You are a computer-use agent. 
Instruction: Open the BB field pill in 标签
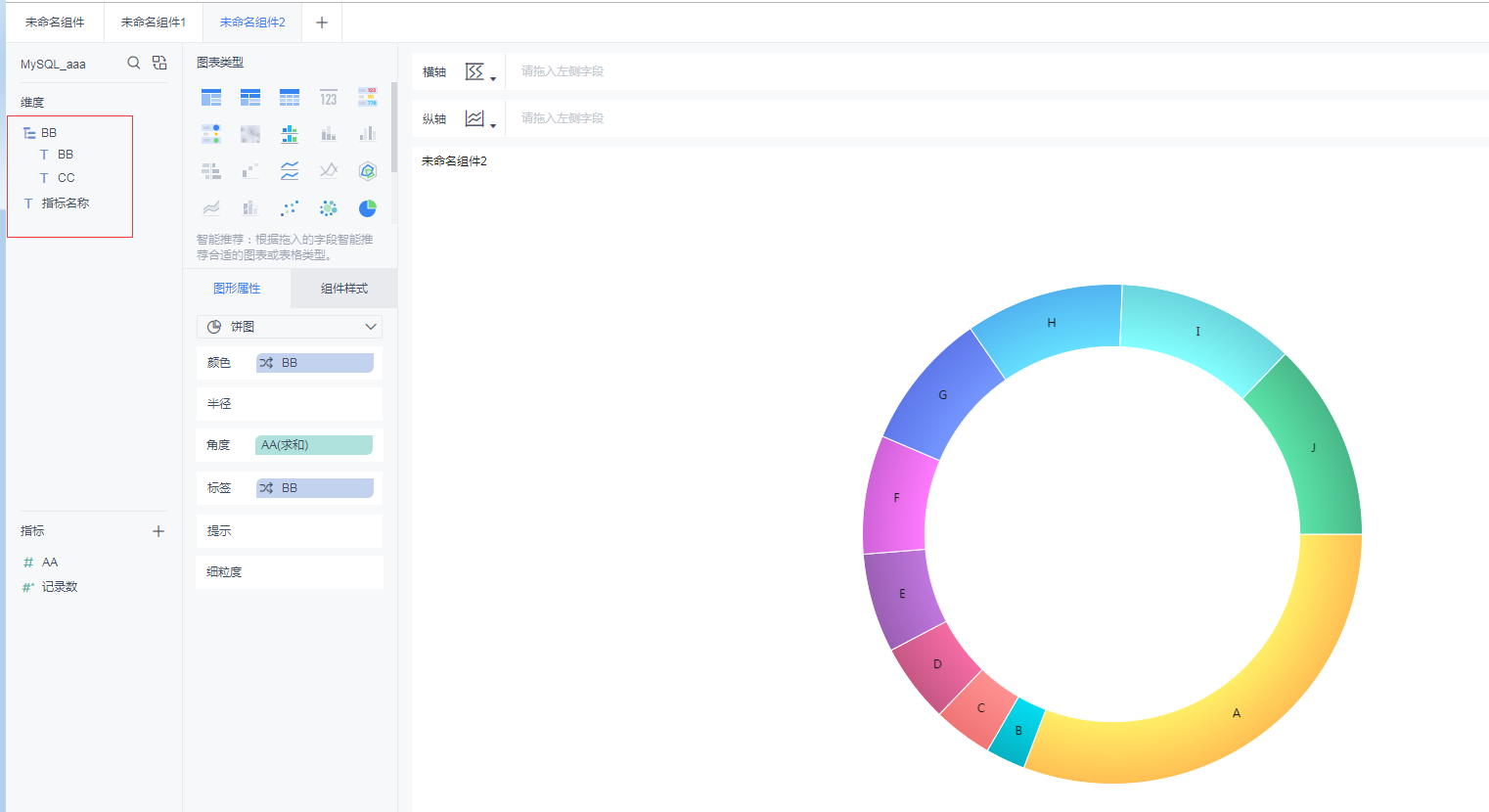point(315,488)
